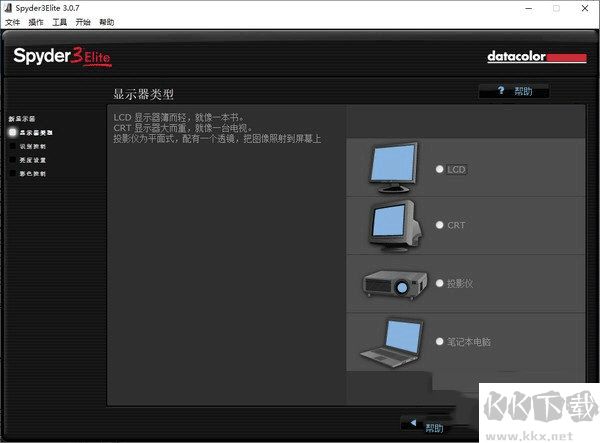Image resolution: width=600 pixels, height=443 pixels.
Task: Choose the LCD radio button
Action: [x=439, y=169]
